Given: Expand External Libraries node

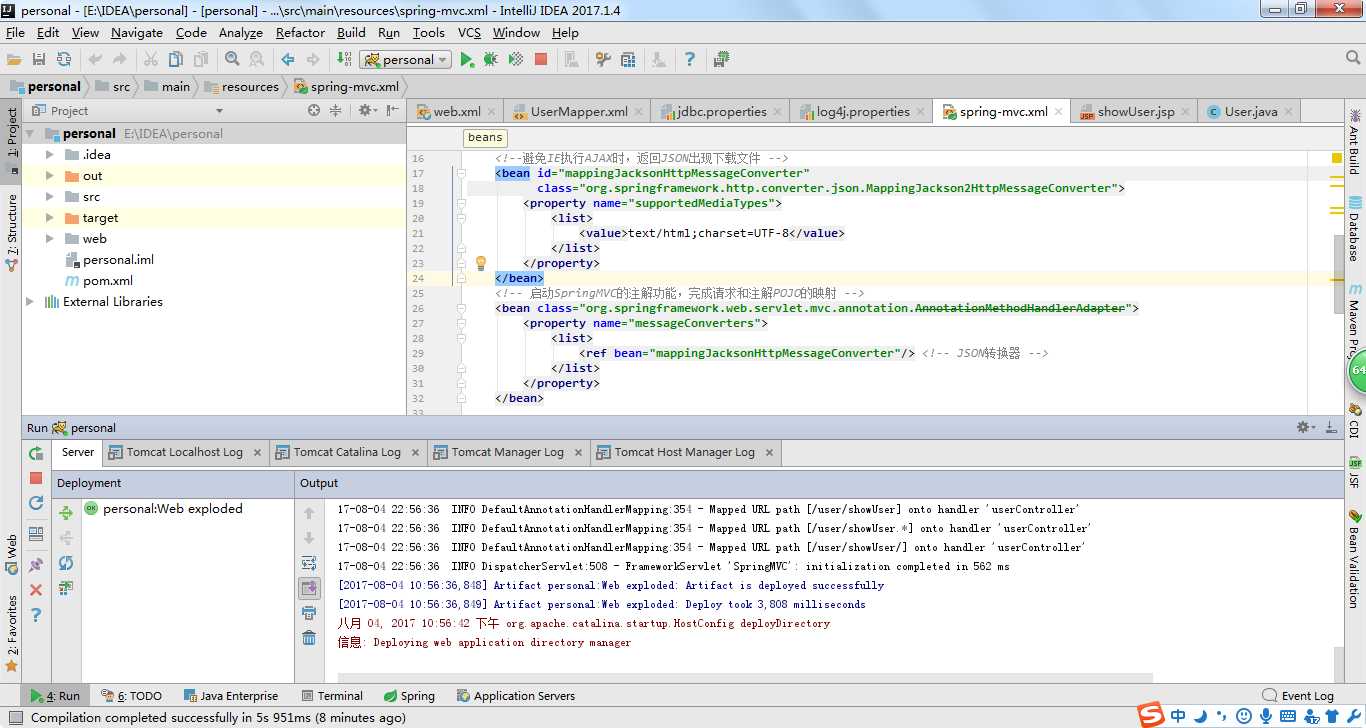Looking at the screenshot, I should point(30,302).
